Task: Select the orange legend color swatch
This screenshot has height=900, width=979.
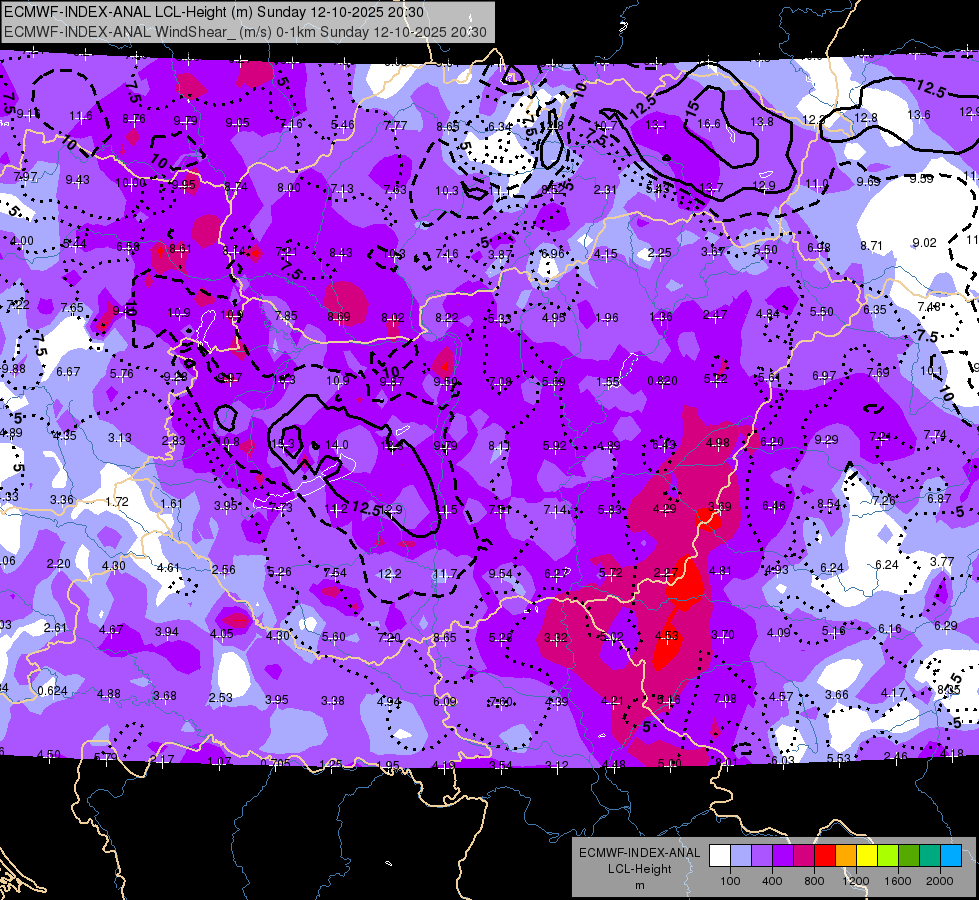Action: [x=846, y=856]
